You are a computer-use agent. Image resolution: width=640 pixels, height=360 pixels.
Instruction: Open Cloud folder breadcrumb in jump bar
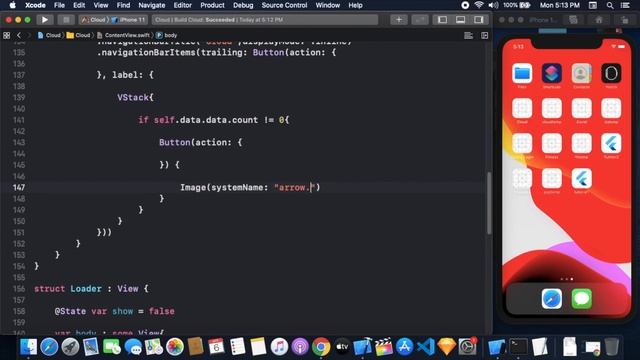click(x=78, y=36)
